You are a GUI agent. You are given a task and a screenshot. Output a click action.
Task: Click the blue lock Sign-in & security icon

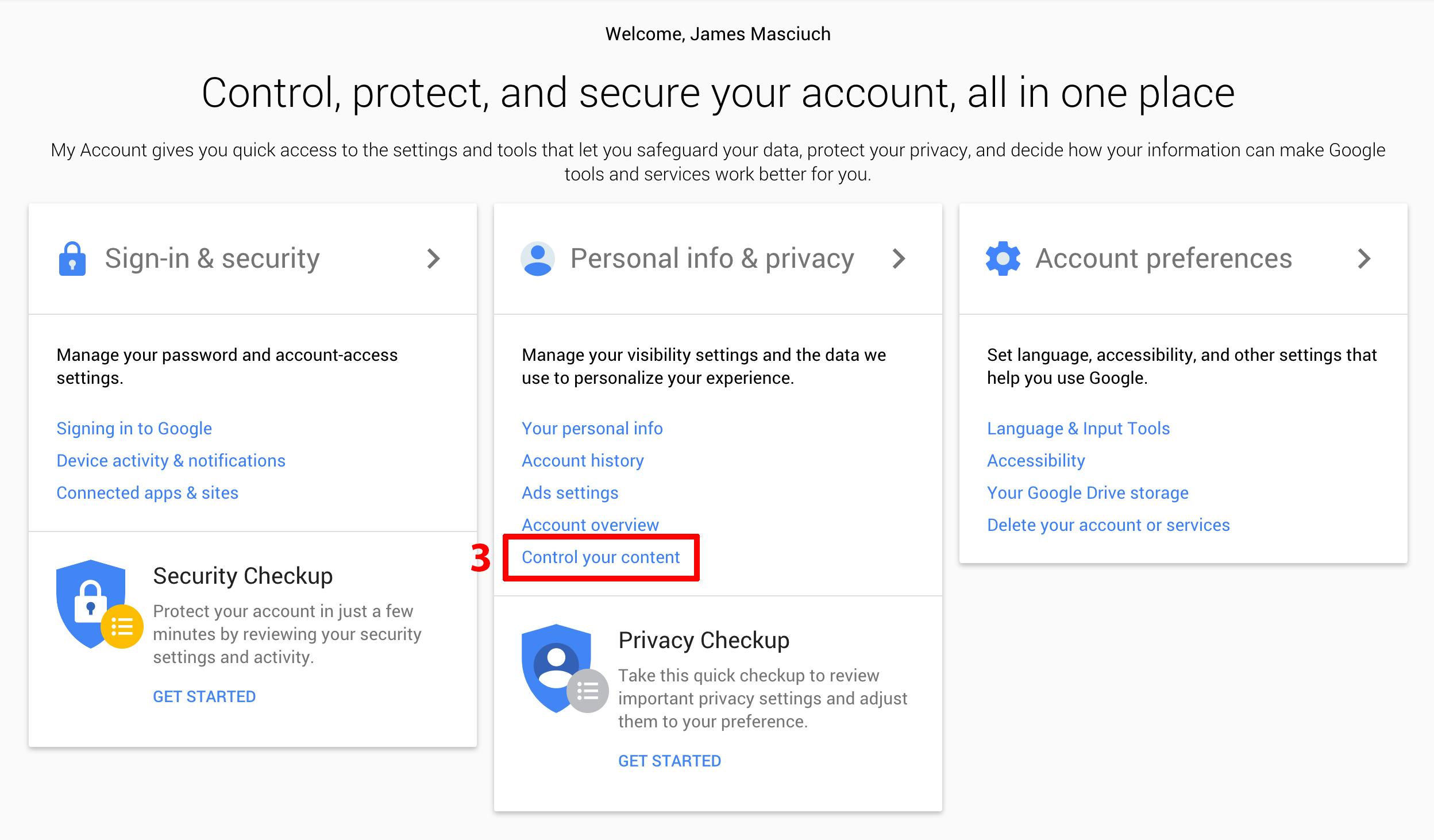(72, 259)
